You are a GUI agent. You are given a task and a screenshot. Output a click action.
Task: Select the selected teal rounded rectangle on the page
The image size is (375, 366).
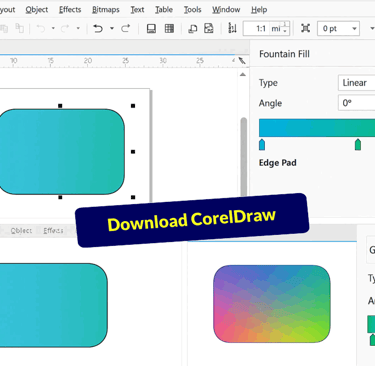(x=61, y=152)
